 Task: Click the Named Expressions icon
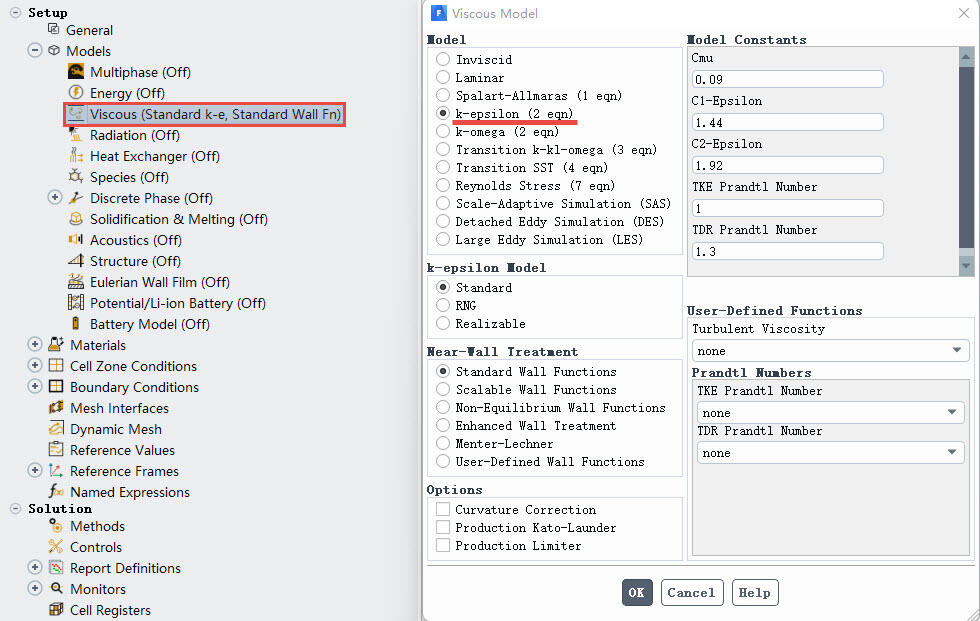(56, 492)
